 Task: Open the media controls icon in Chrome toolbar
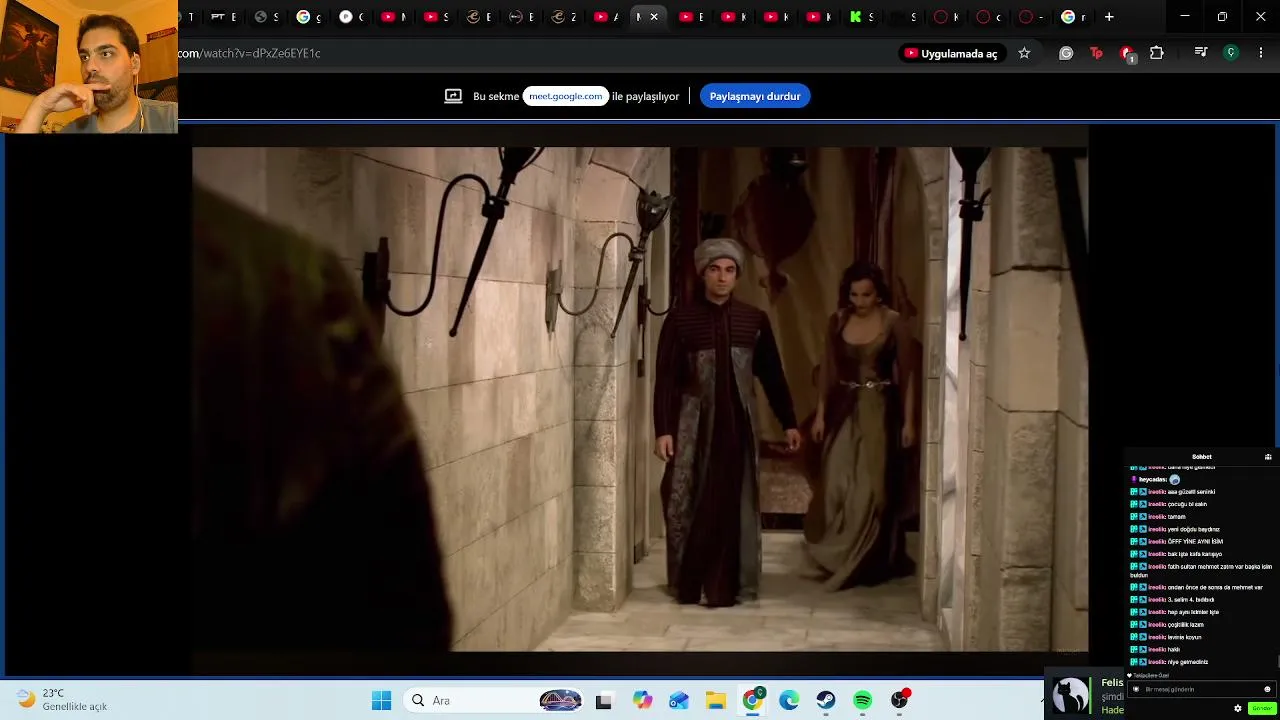tap(1201, 53)
